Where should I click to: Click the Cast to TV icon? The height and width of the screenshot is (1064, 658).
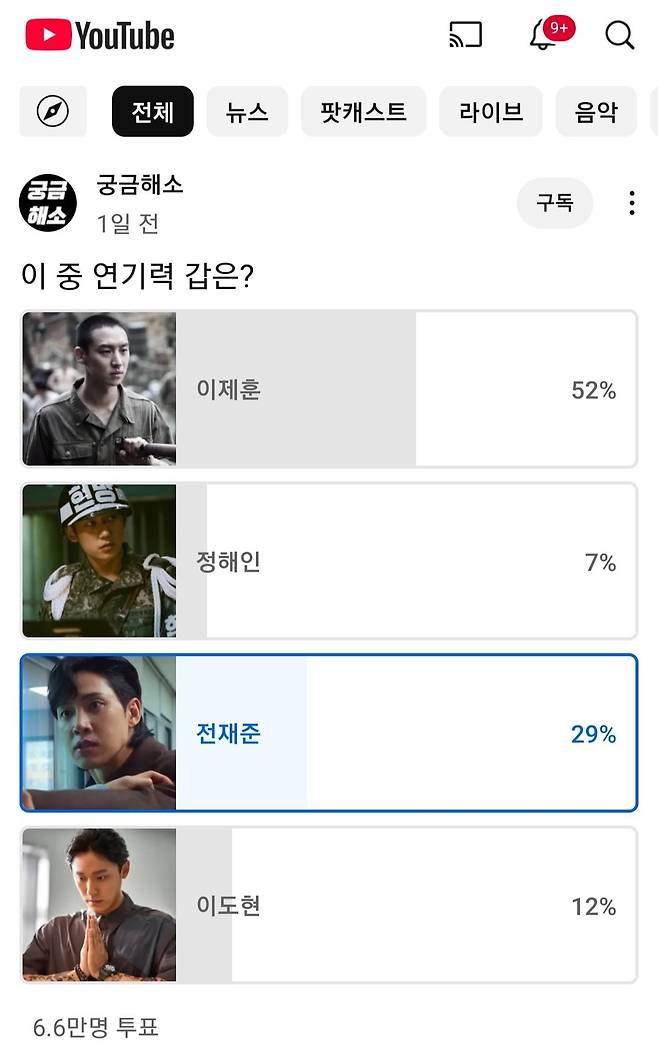(465, 35)
